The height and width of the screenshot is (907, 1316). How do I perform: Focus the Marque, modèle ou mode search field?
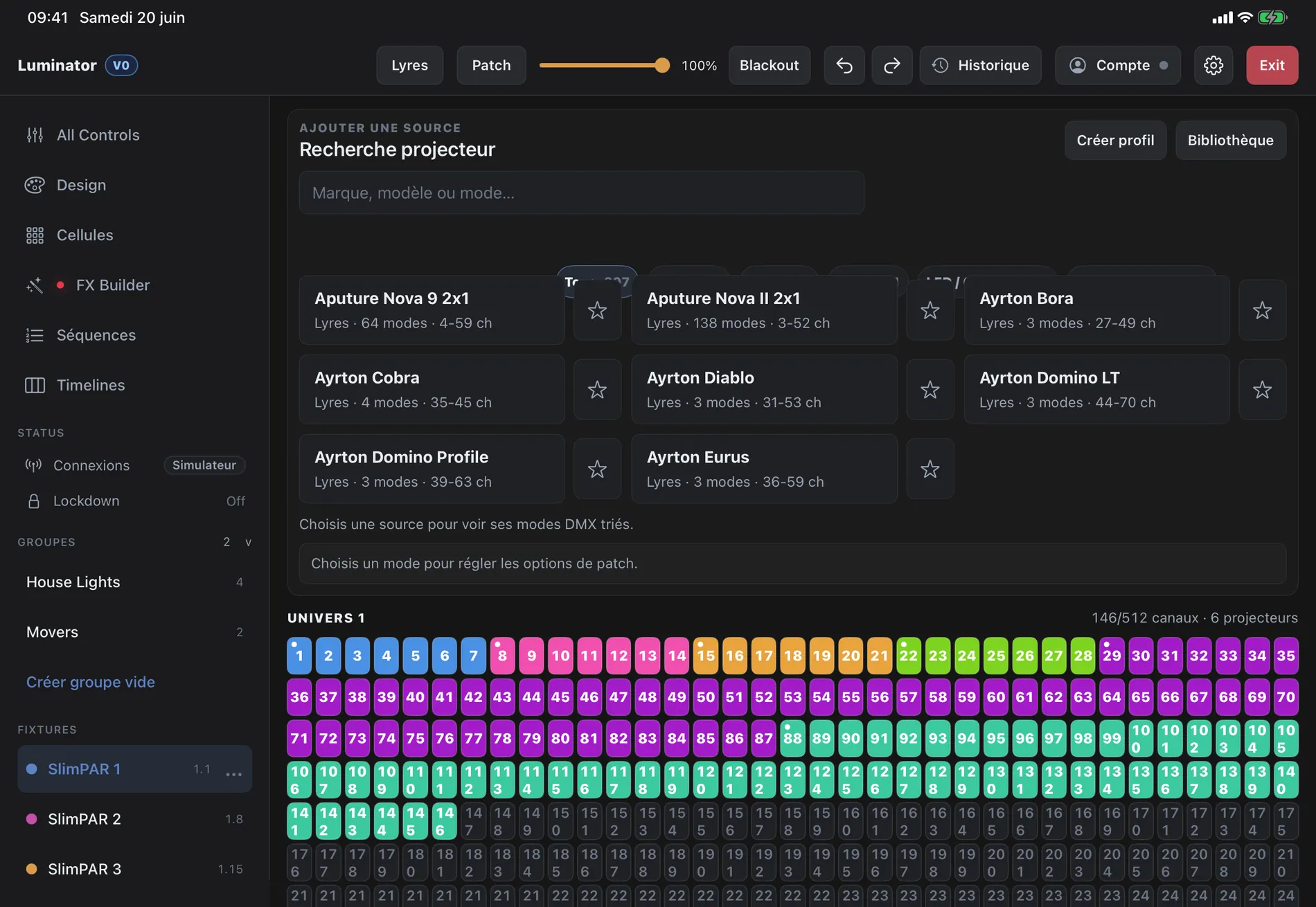[581, 192]
